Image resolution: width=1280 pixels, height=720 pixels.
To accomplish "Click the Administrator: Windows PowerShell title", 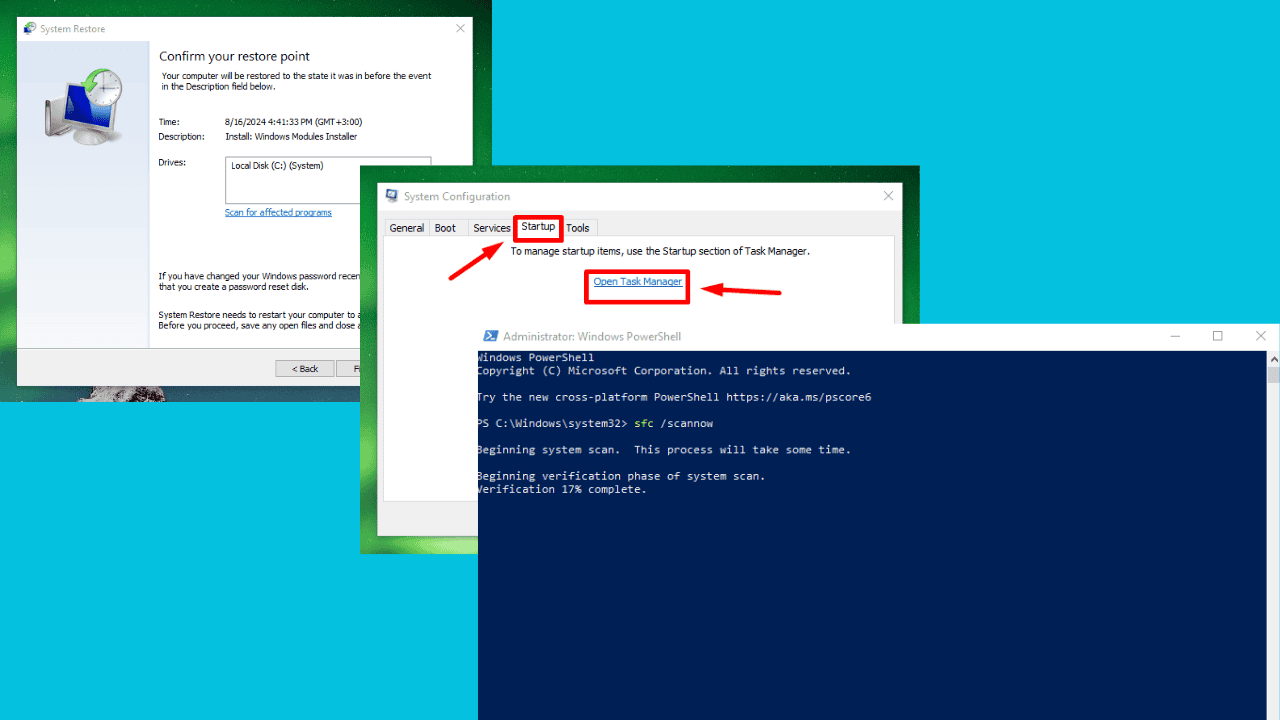I will 592,337.
